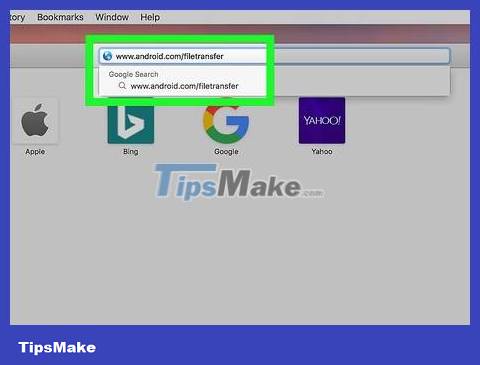
Task: Open the Bookmarks menu
Action: point(60,17)
